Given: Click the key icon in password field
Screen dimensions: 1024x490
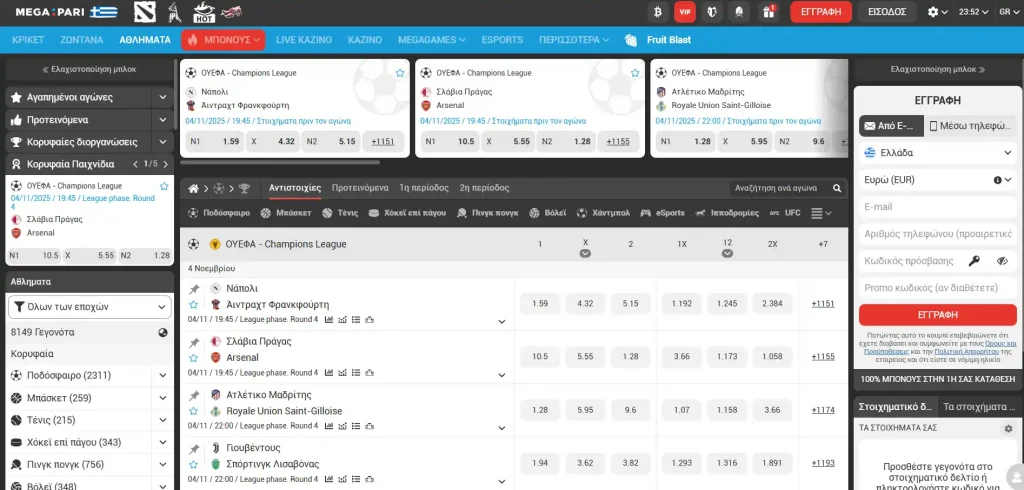Looking at the screenshot, I should pos(974,261).
